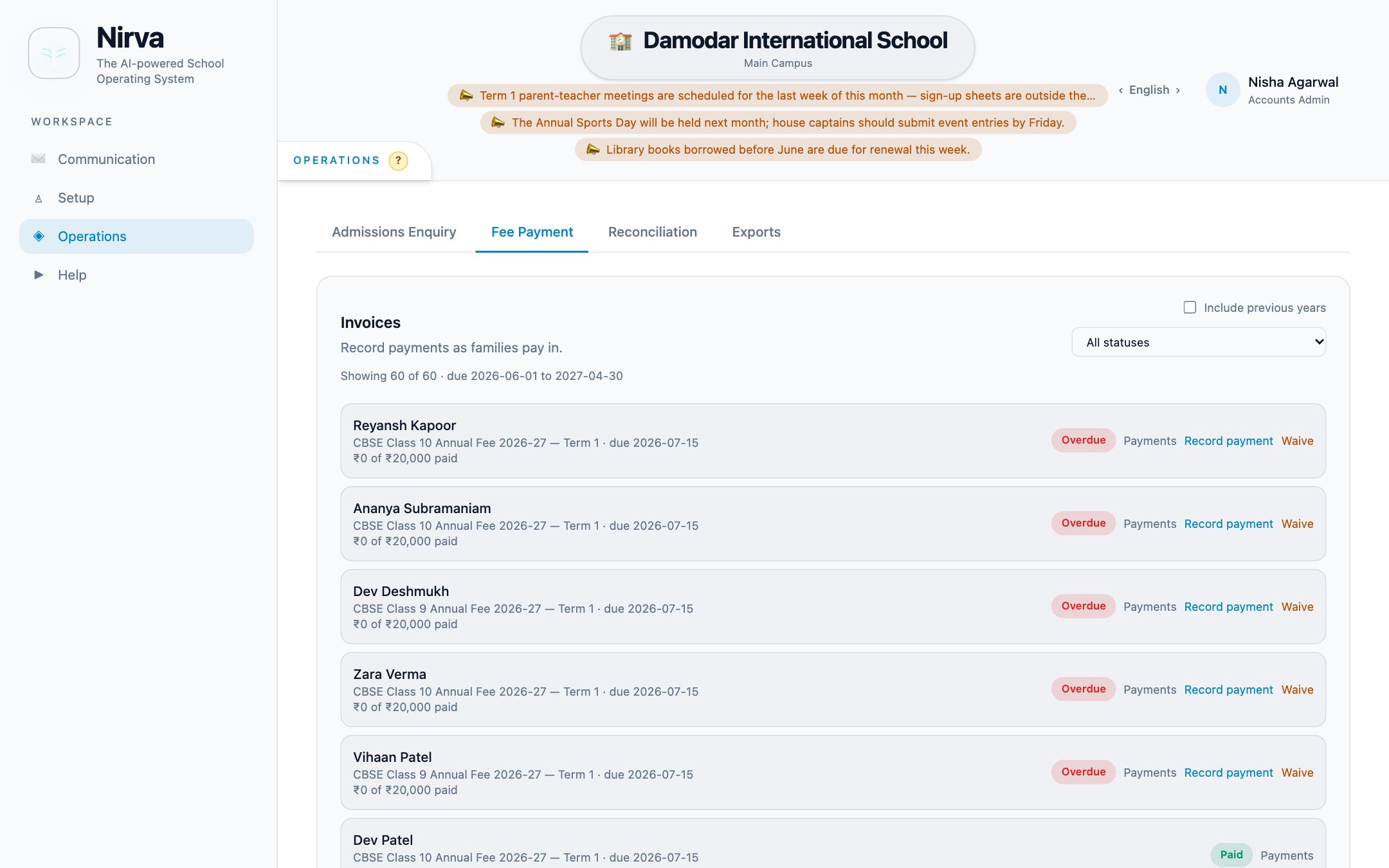
Task: Waive Reyansh Kapoor's invoice
Action: point(1297,441)
